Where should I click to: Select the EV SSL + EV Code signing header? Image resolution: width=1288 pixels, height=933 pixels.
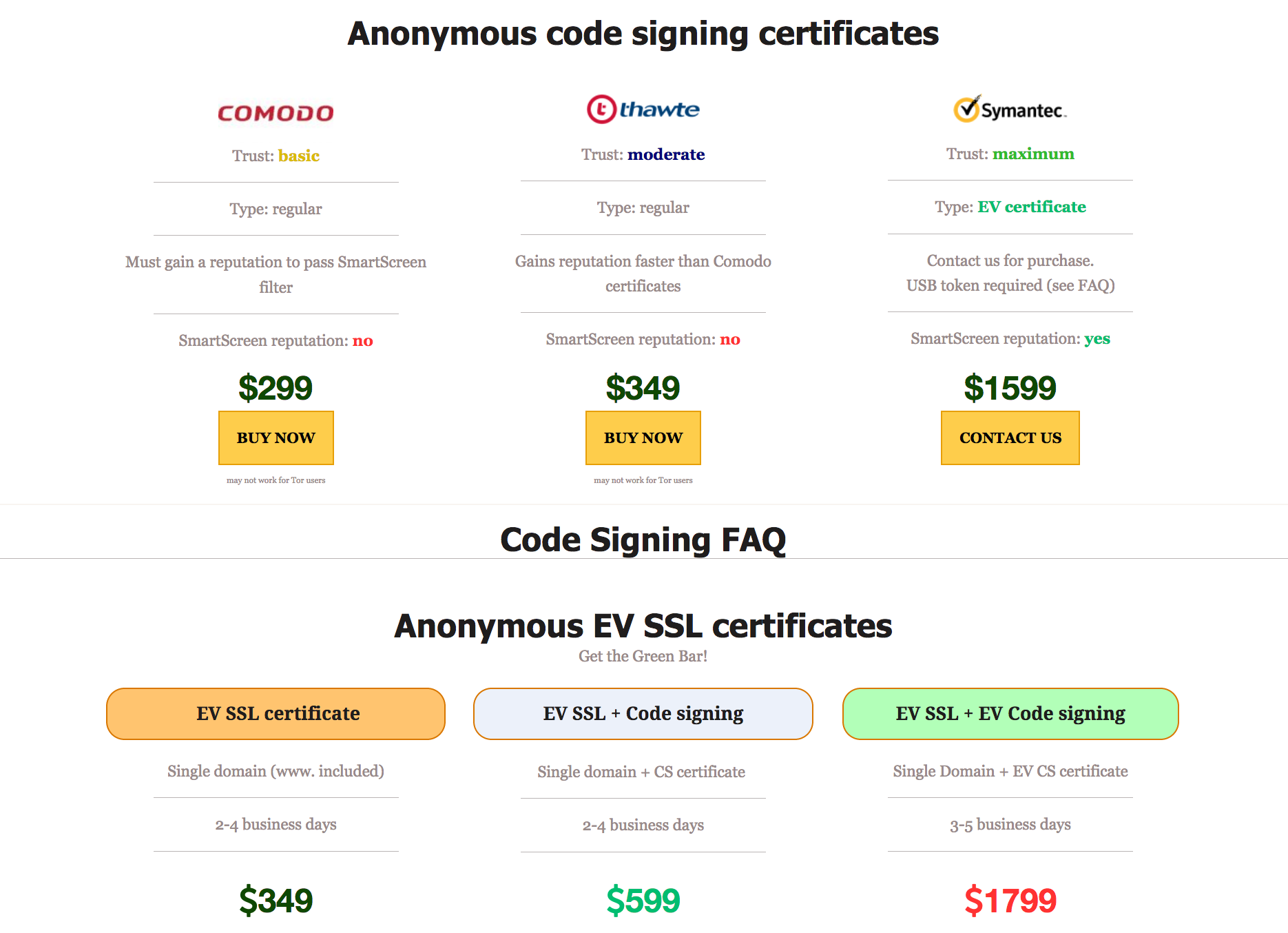coord(1010,713)
